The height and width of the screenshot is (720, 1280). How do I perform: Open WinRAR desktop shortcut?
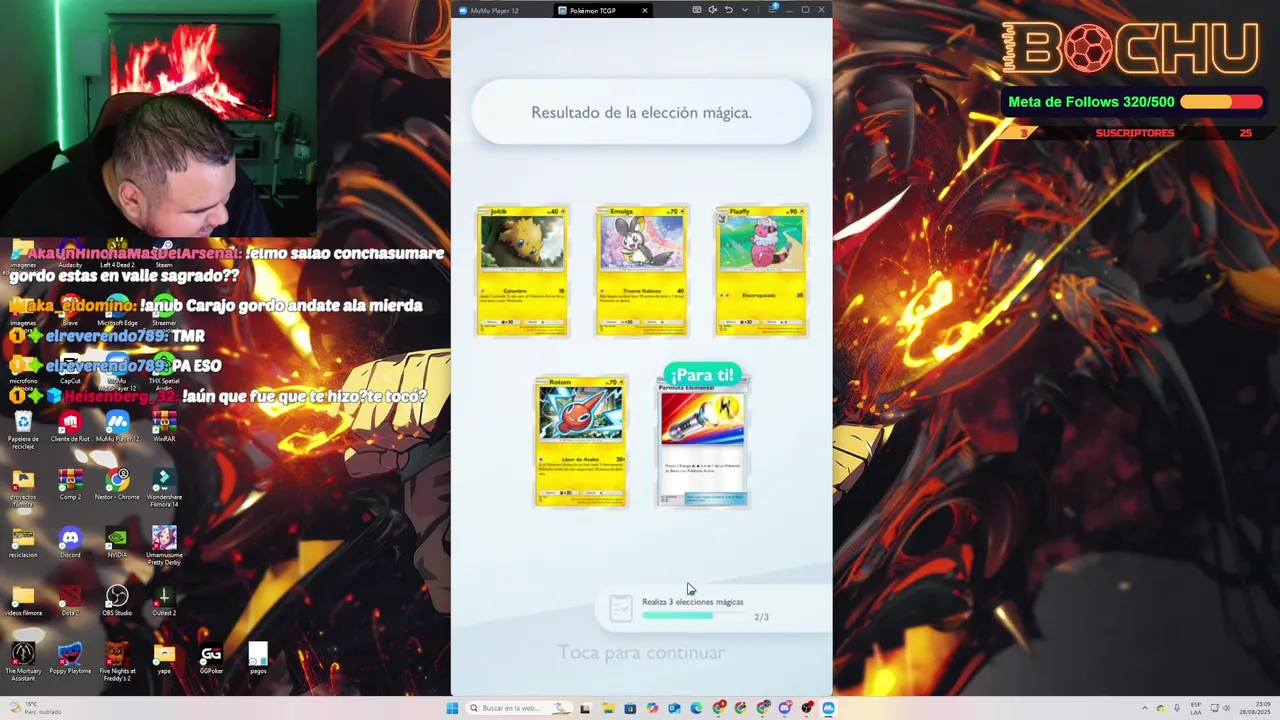tap(164, 428)
